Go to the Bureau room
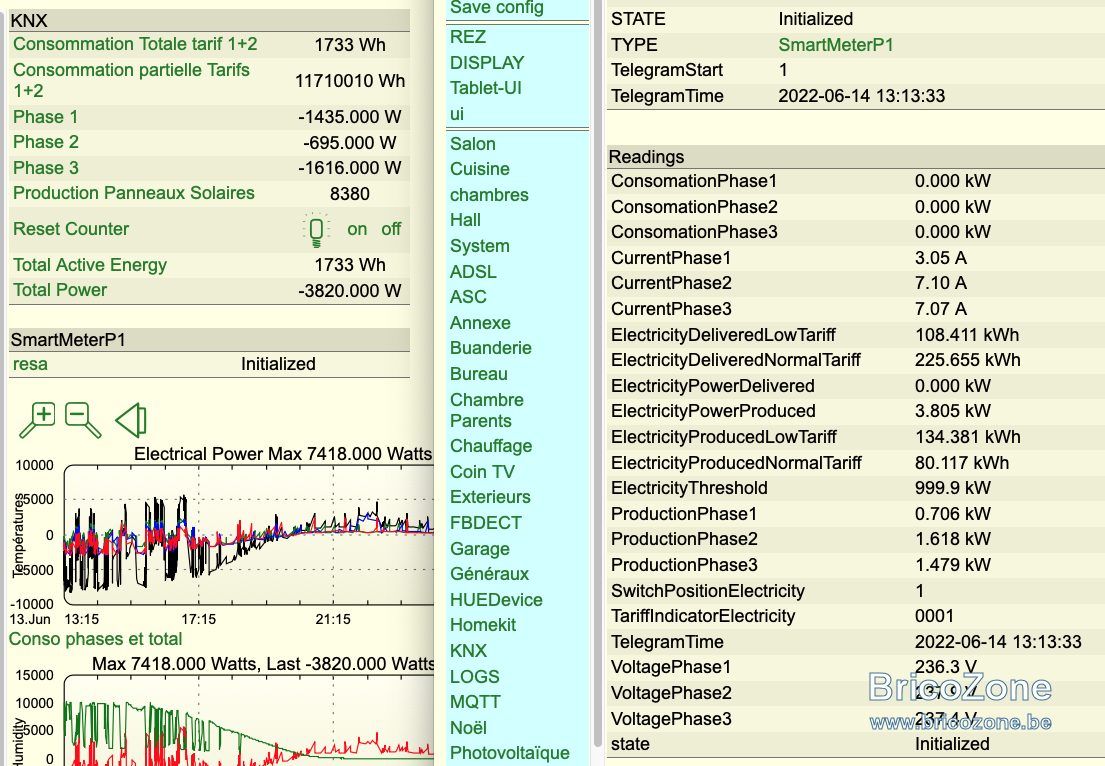 click(479, 373)
